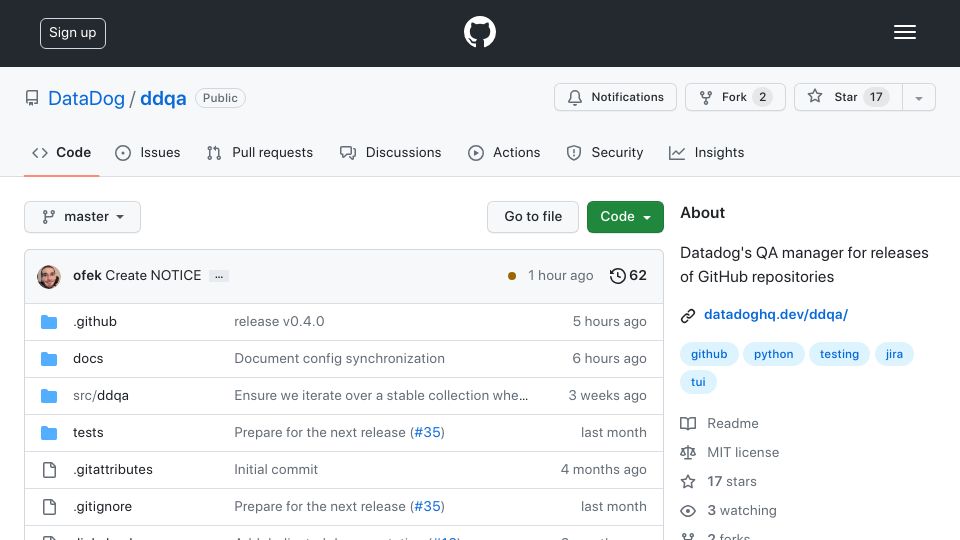Click the star icon in the Star button
This screenshot has width=960, height=540.
coord(814,96)
